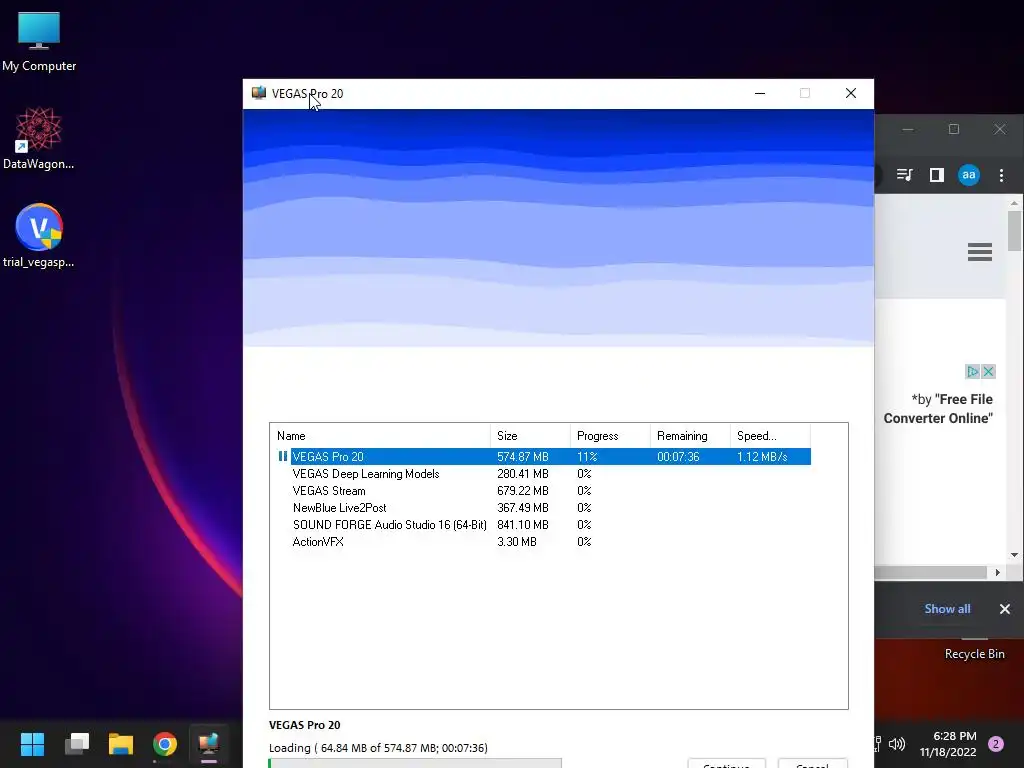
Task: Open the 'aa' Chrome profile avatar
Action: pyautogui.click(x=968, y=175)
